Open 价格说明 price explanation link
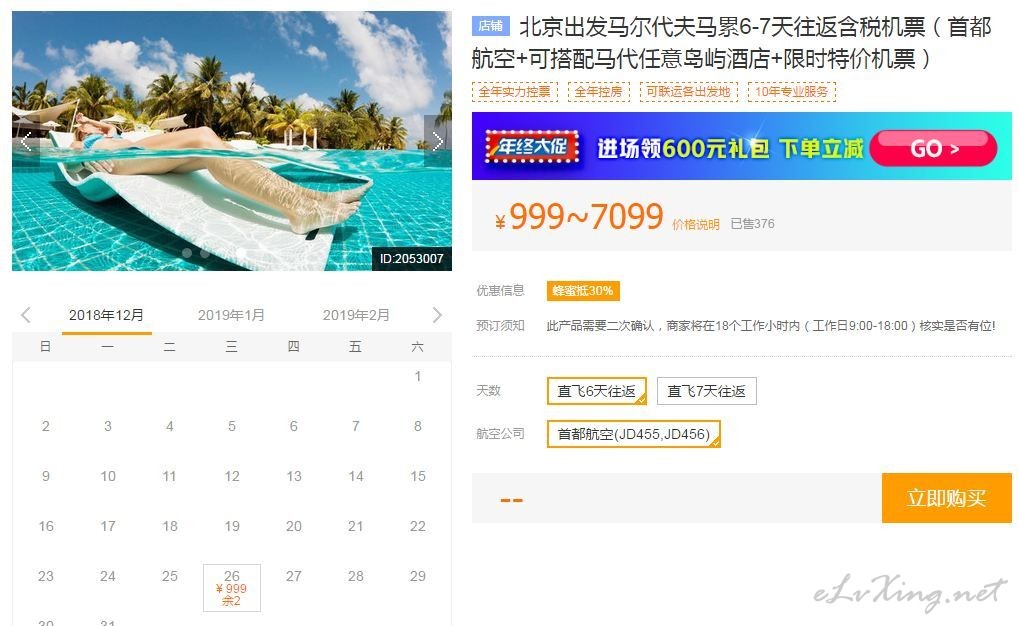 pyautogui.click(x=695, y=225)
